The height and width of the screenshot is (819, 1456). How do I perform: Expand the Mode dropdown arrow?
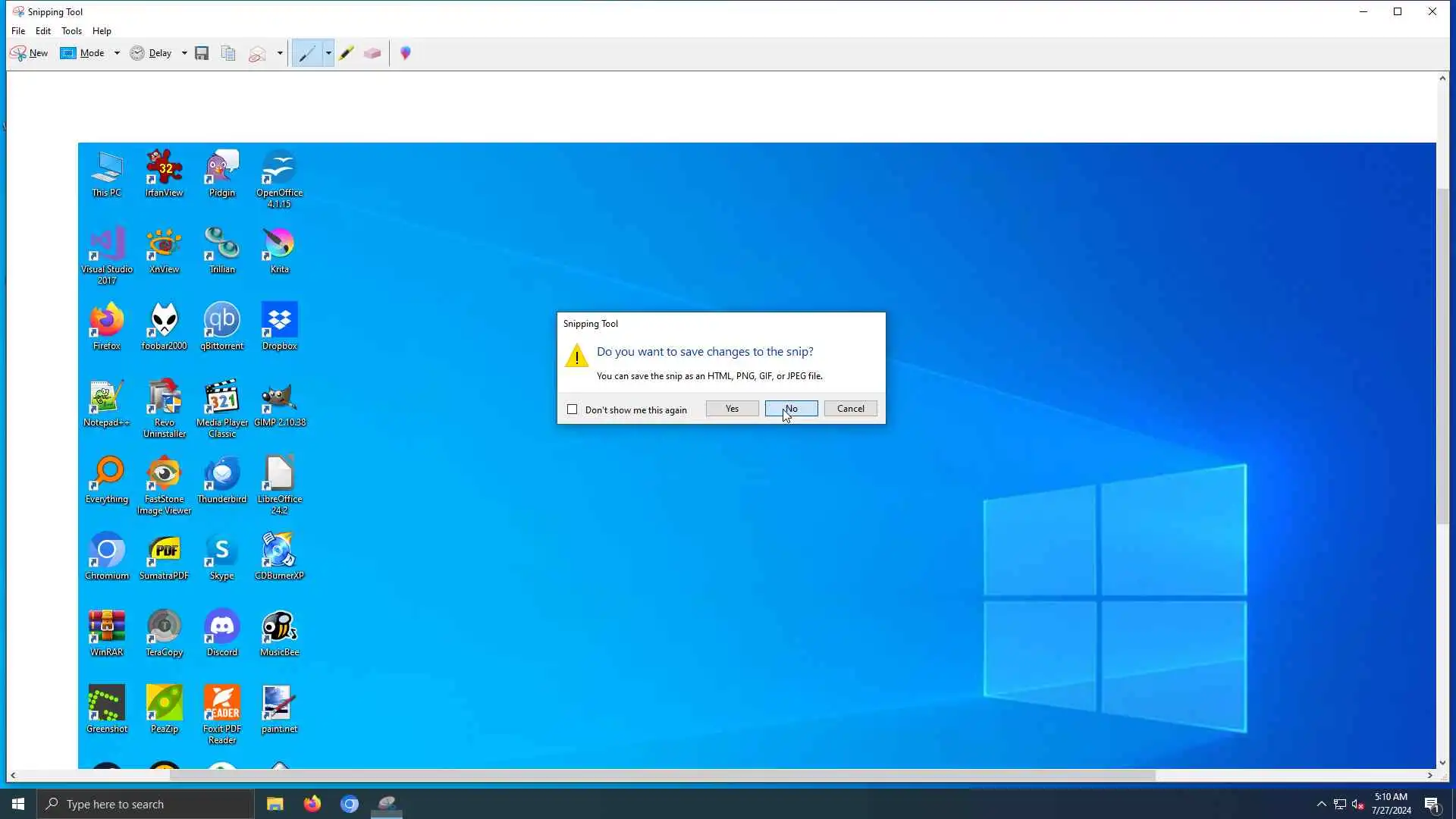pos(117,53)
